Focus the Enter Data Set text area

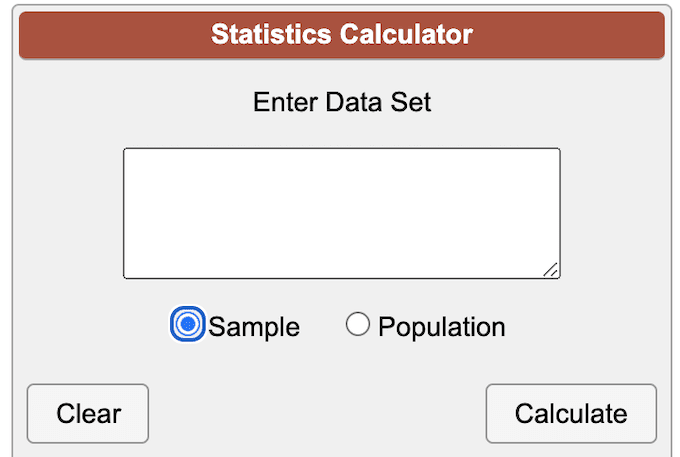point(342,213)
